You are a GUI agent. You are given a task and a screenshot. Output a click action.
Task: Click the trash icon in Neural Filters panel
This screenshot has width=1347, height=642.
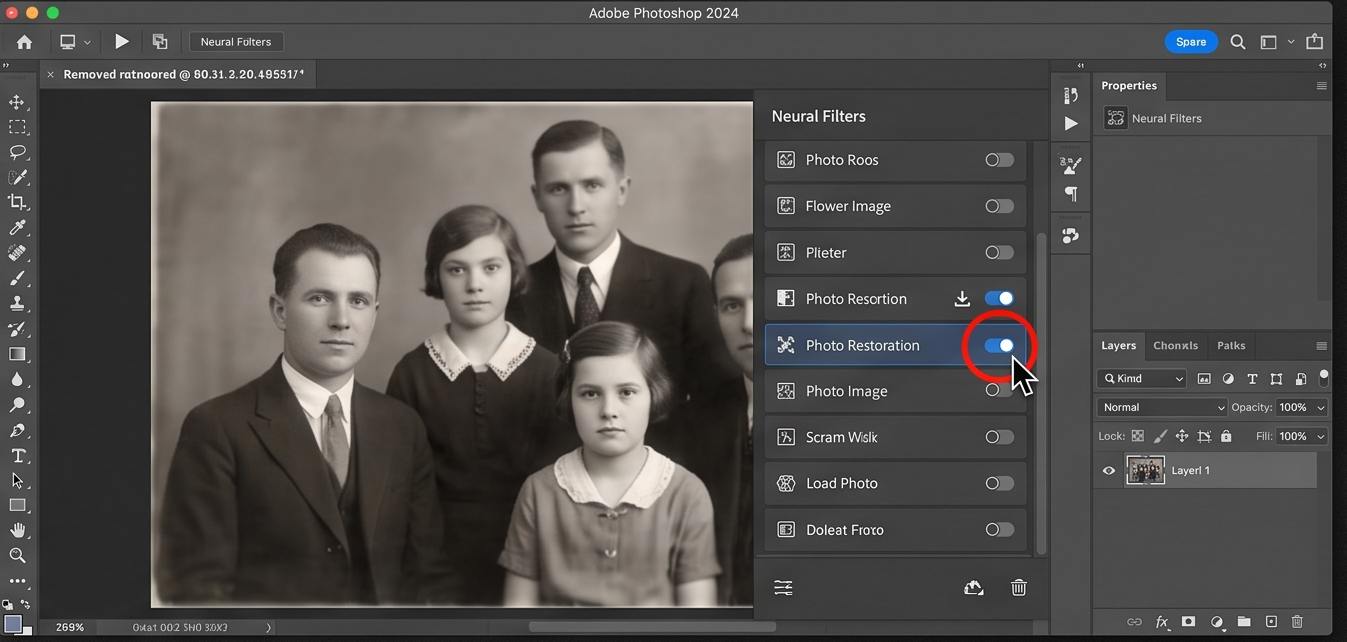1018,588
